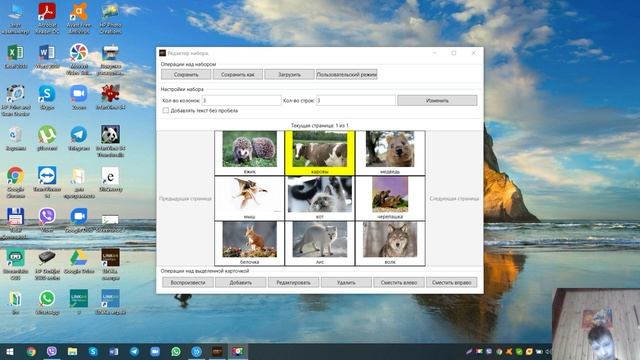640x360 pixels.
Task: Click the 'Изменить' button
Action: 437,100
